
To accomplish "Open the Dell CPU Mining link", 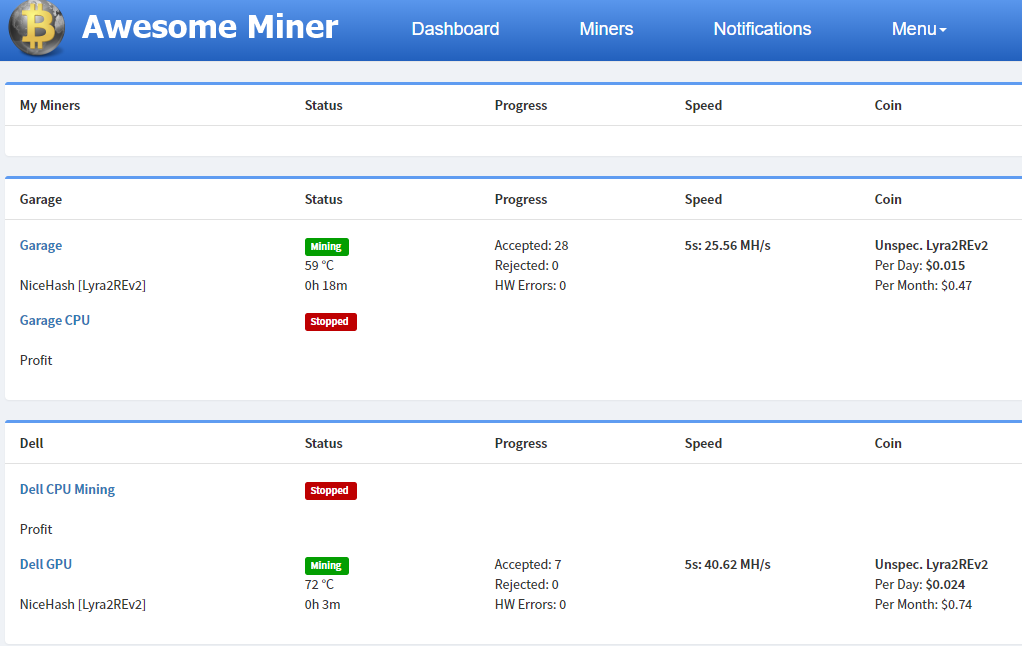I will click(67, 489).
